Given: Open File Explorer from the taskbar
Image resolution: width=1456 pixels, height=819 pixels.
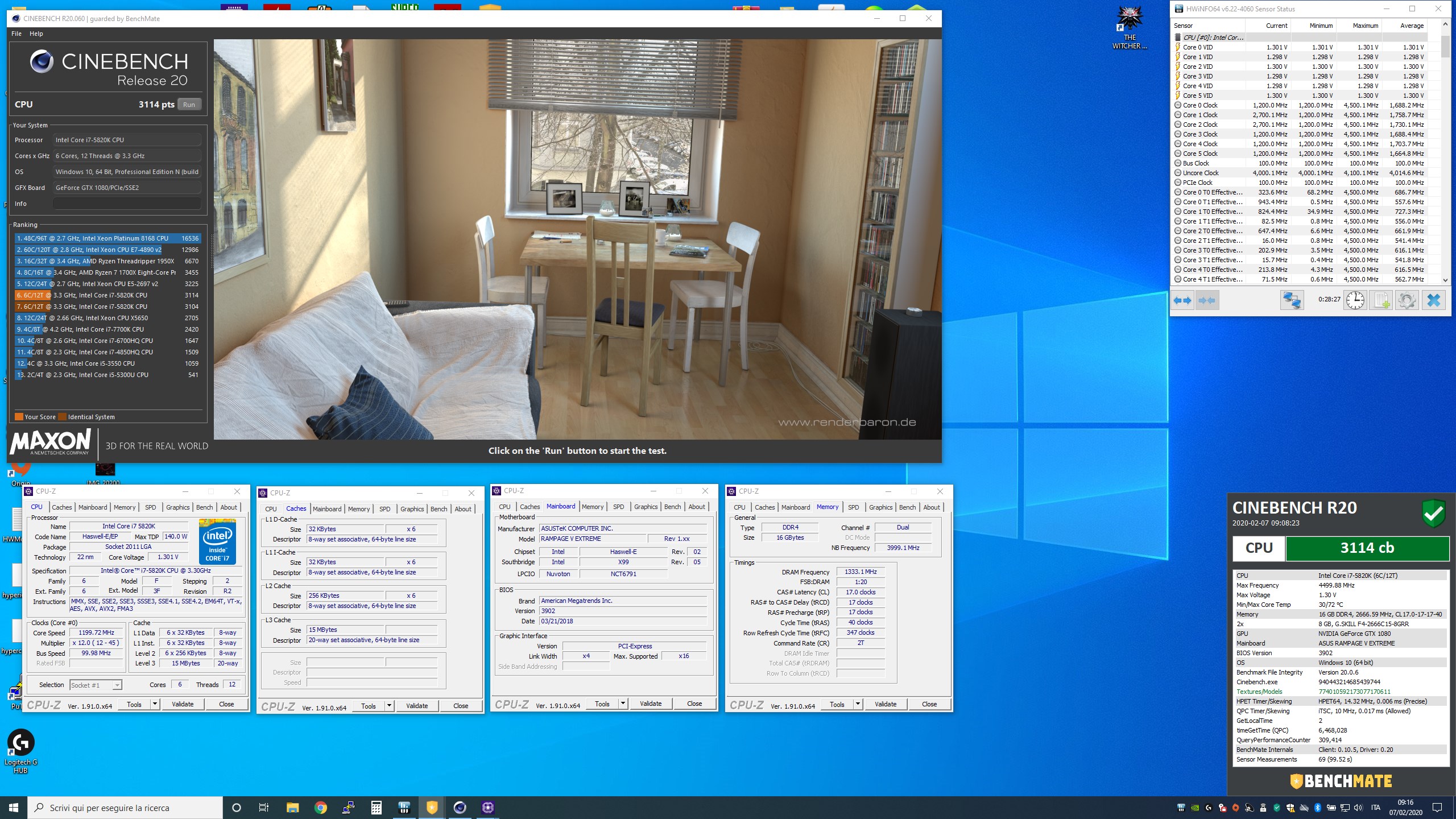Looking at the screenshot, I should pos(292,808).
